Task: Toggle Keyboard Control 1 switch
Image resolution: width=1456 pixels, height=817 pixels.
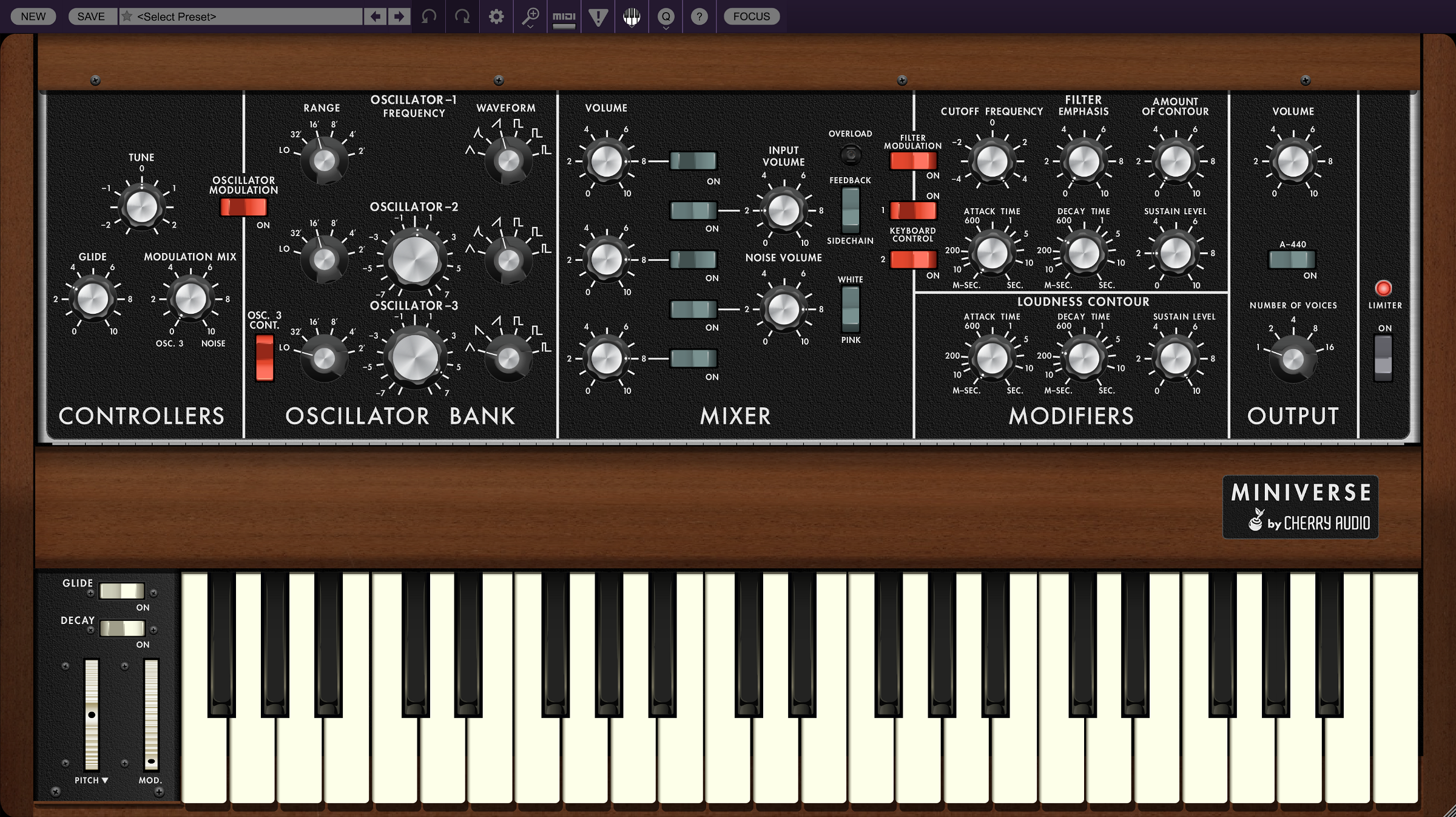Action: pyautogui.click(x=913, y=210)
